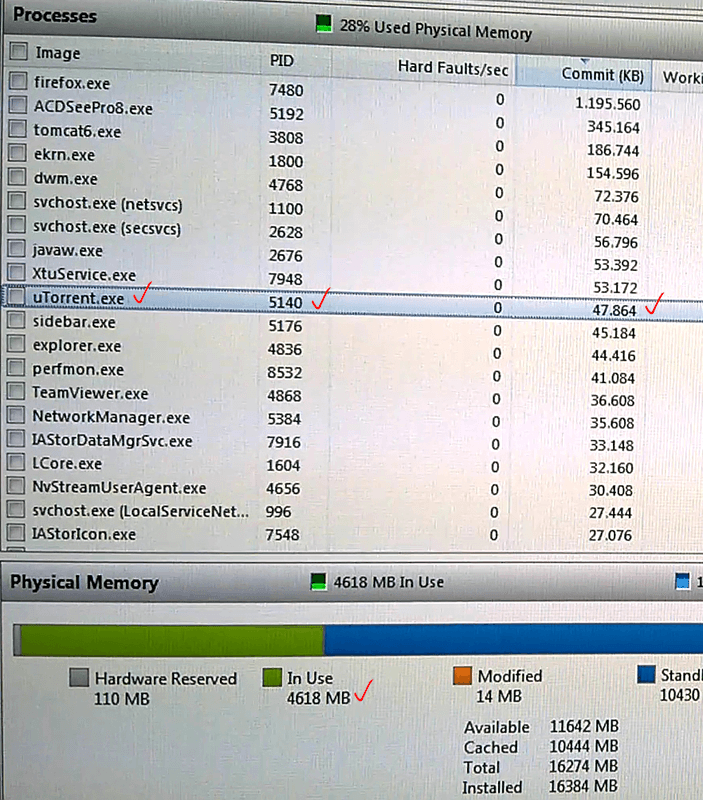The image size is (703, 800).
Task: Click the blue Standby segment of memory bar
Action: click(x=513, y=639)
